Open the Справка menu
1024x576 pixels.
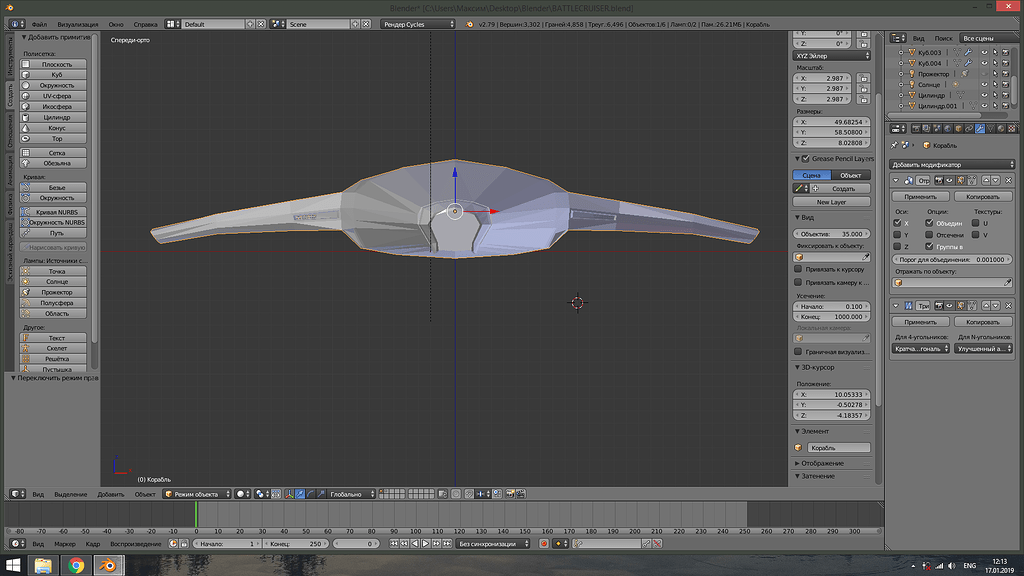pyautogui.click(x=145, y=24)
